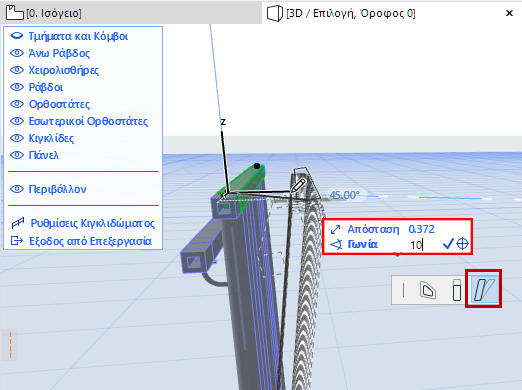Click the dashed orange panel handle
The image size is (522, 390).
point(10,345)
